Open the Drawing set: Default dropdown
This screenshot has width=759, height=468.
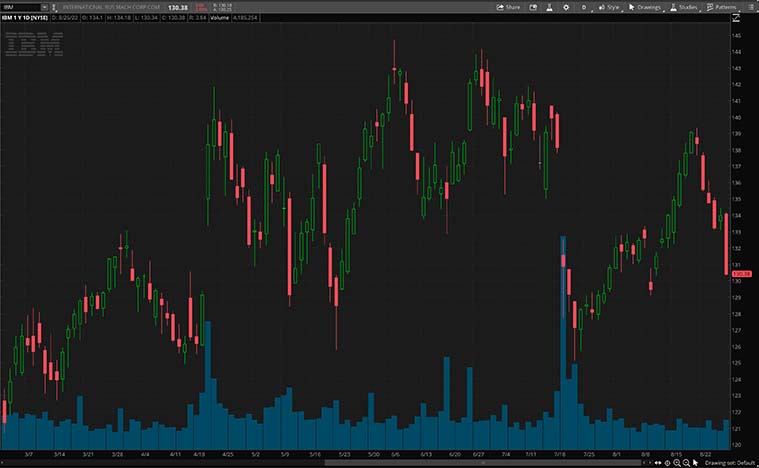click(730, 463)
